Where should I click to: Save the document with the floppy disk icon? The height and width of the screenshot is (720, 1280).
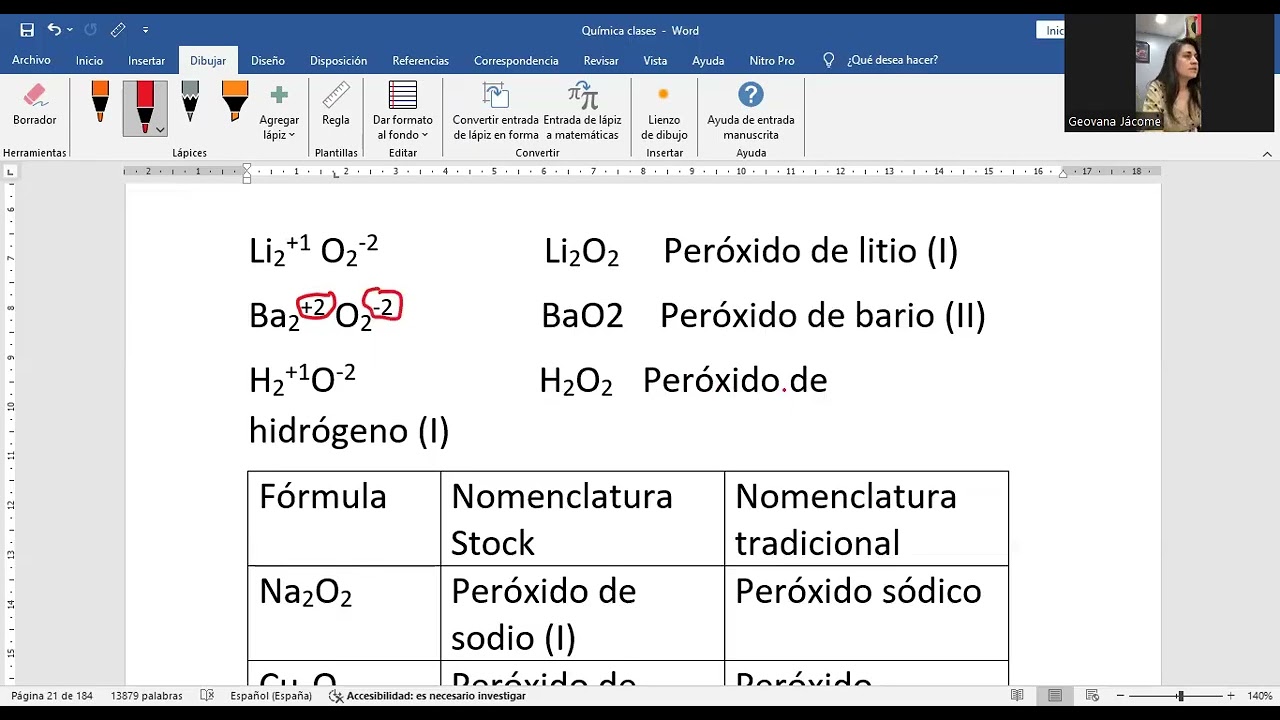[27, 30]
